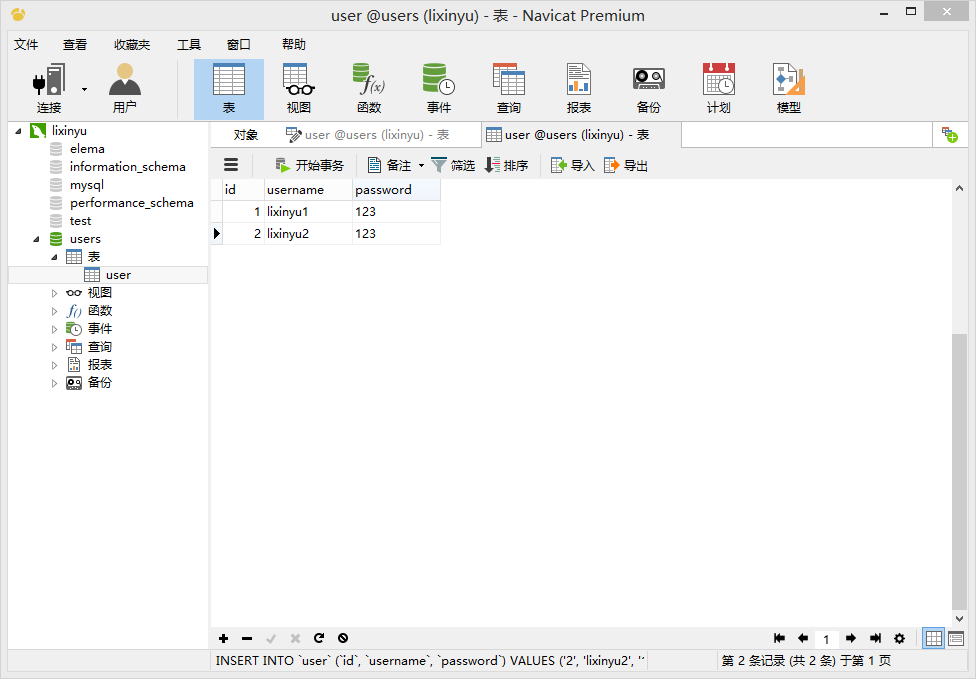Click the refresh icon in bottom bar
Screen dimensions: 976x679
click(319, 638)
